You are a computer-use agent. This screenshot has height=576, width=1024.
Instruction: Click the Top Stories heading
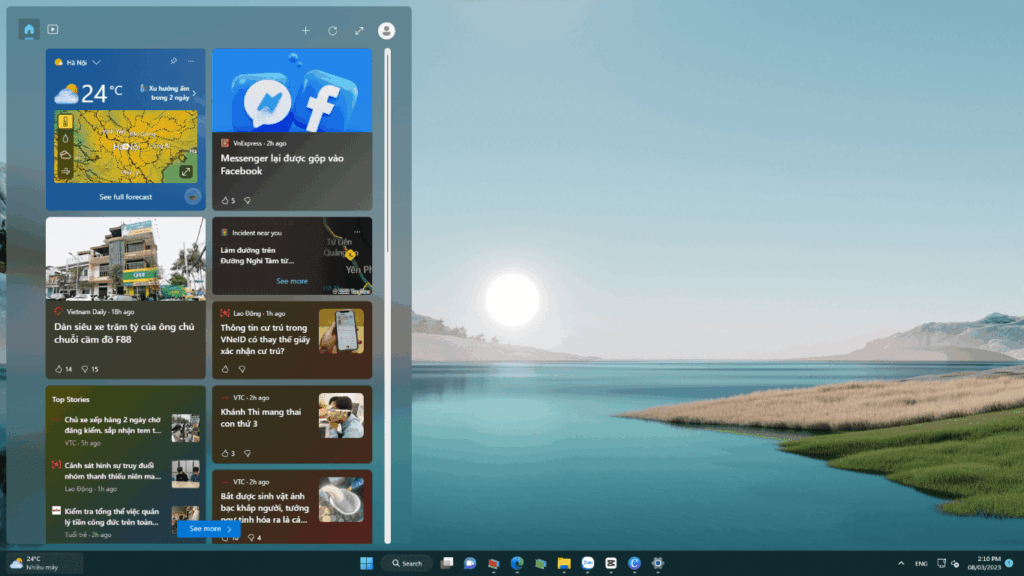pos(71,399)
